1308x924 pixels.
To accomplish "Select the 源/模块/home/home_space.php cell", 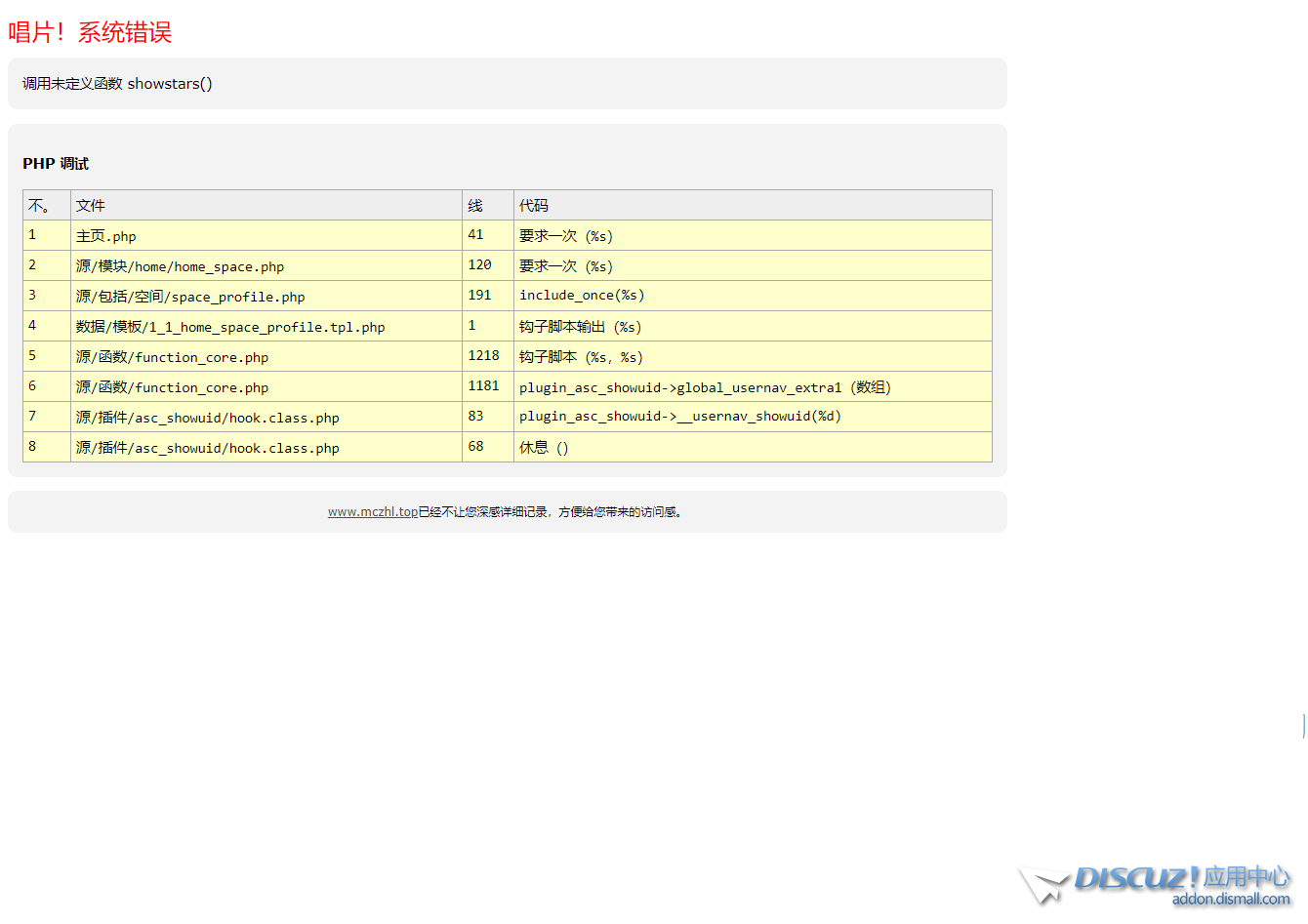I will click(x=266, y=265).
